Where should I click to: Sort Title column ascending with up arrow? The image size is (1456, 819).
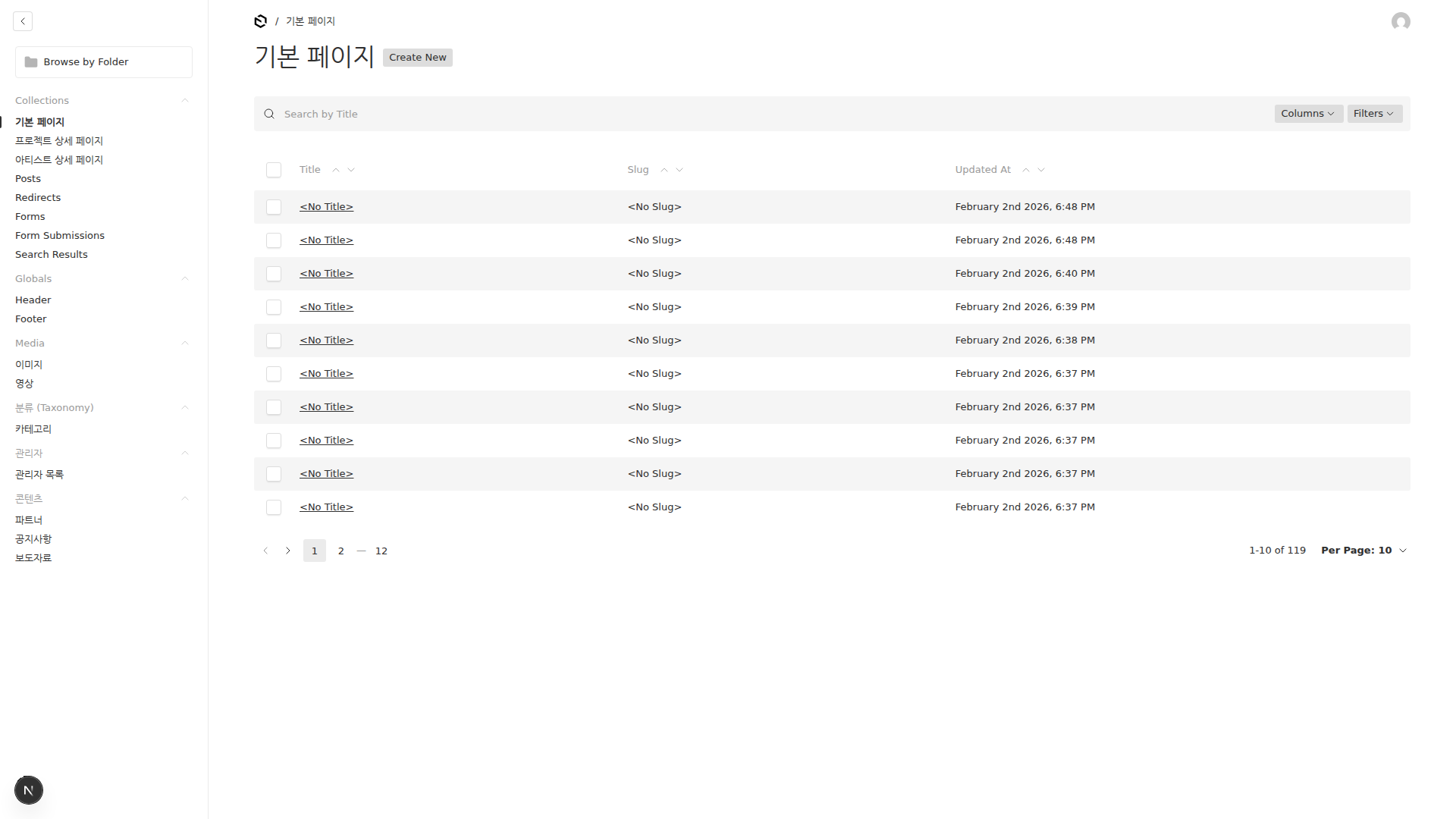tap(336, 170)
